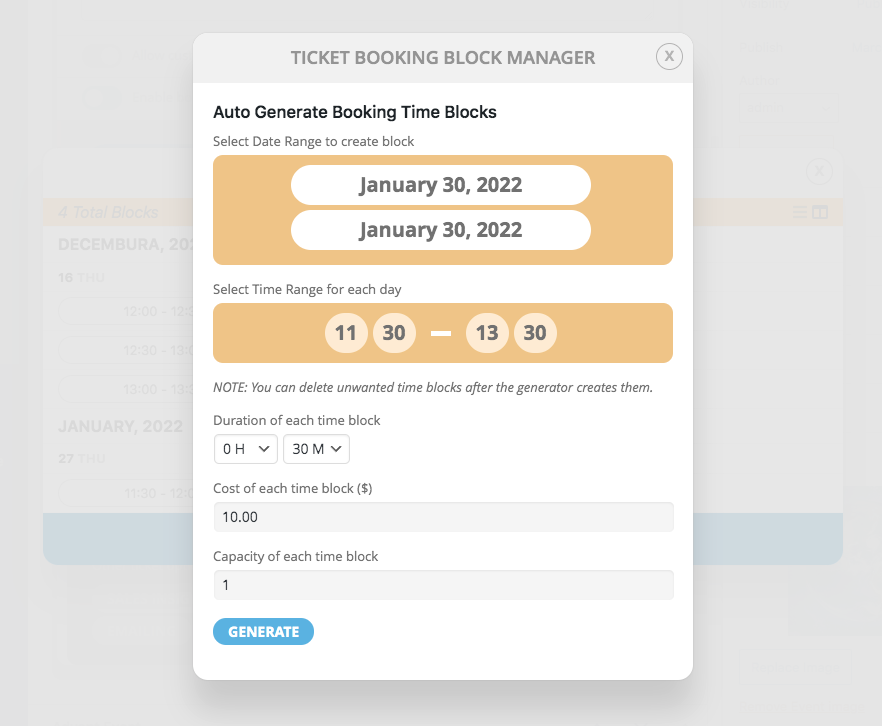Select the 11:30 block on January 27
Screen dimensions: 882x726
pyautogui.click(x=126, y=493)
